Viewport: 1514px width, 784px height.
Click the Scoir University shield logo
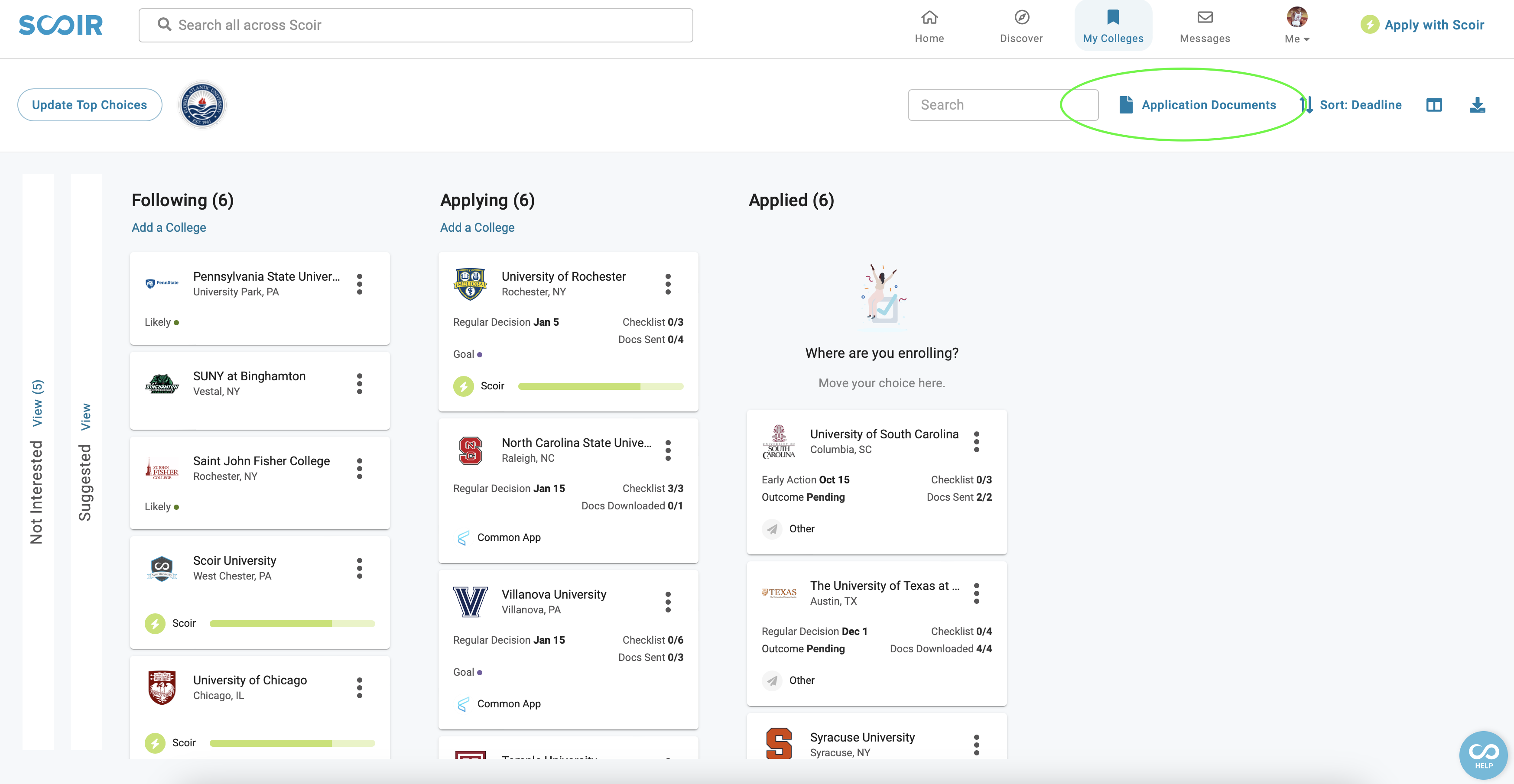click(x=162, y=568)
